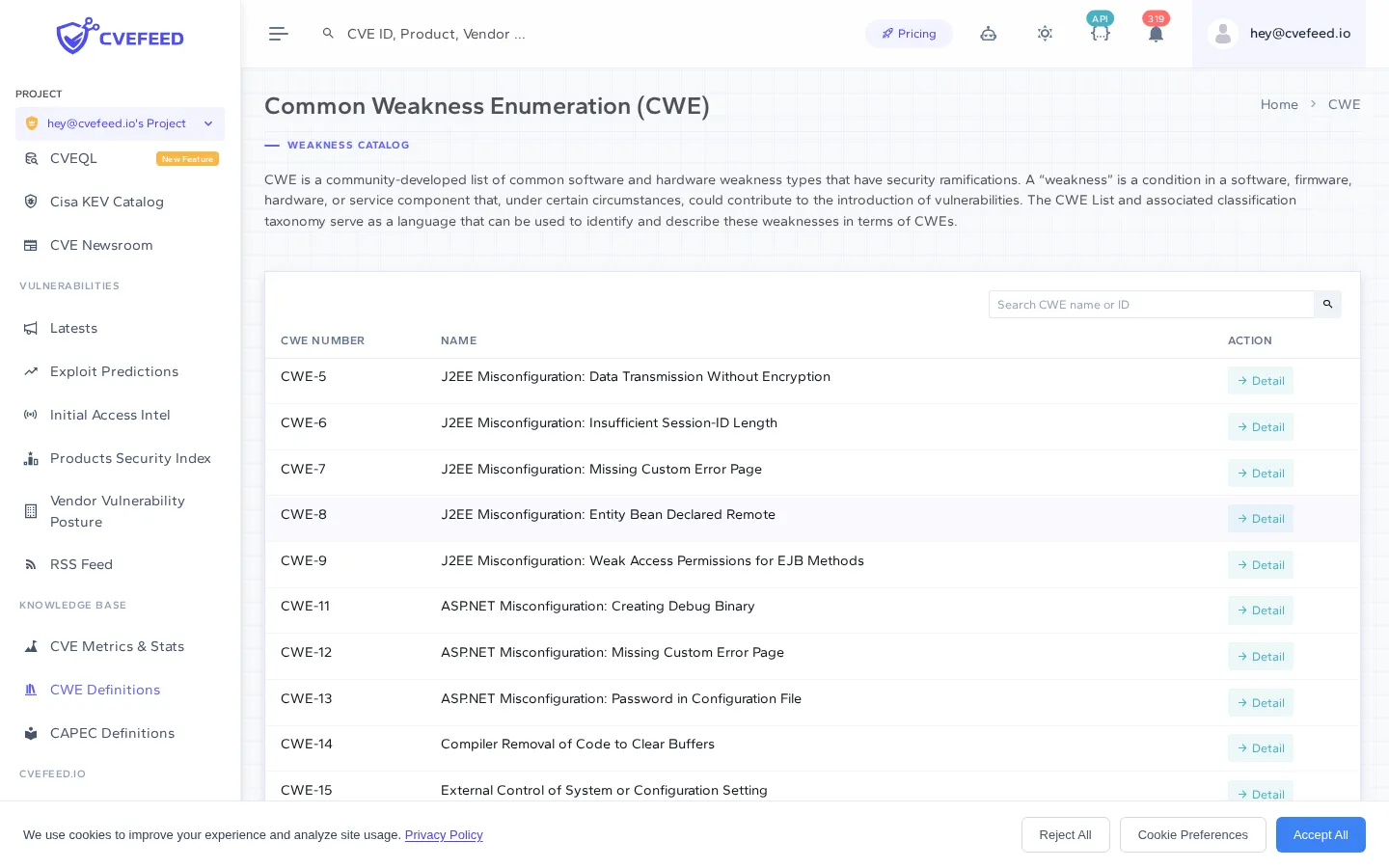Screen dimensions: 1389x868
Task: Open the RSS Feed page
Action: [81, 564]
